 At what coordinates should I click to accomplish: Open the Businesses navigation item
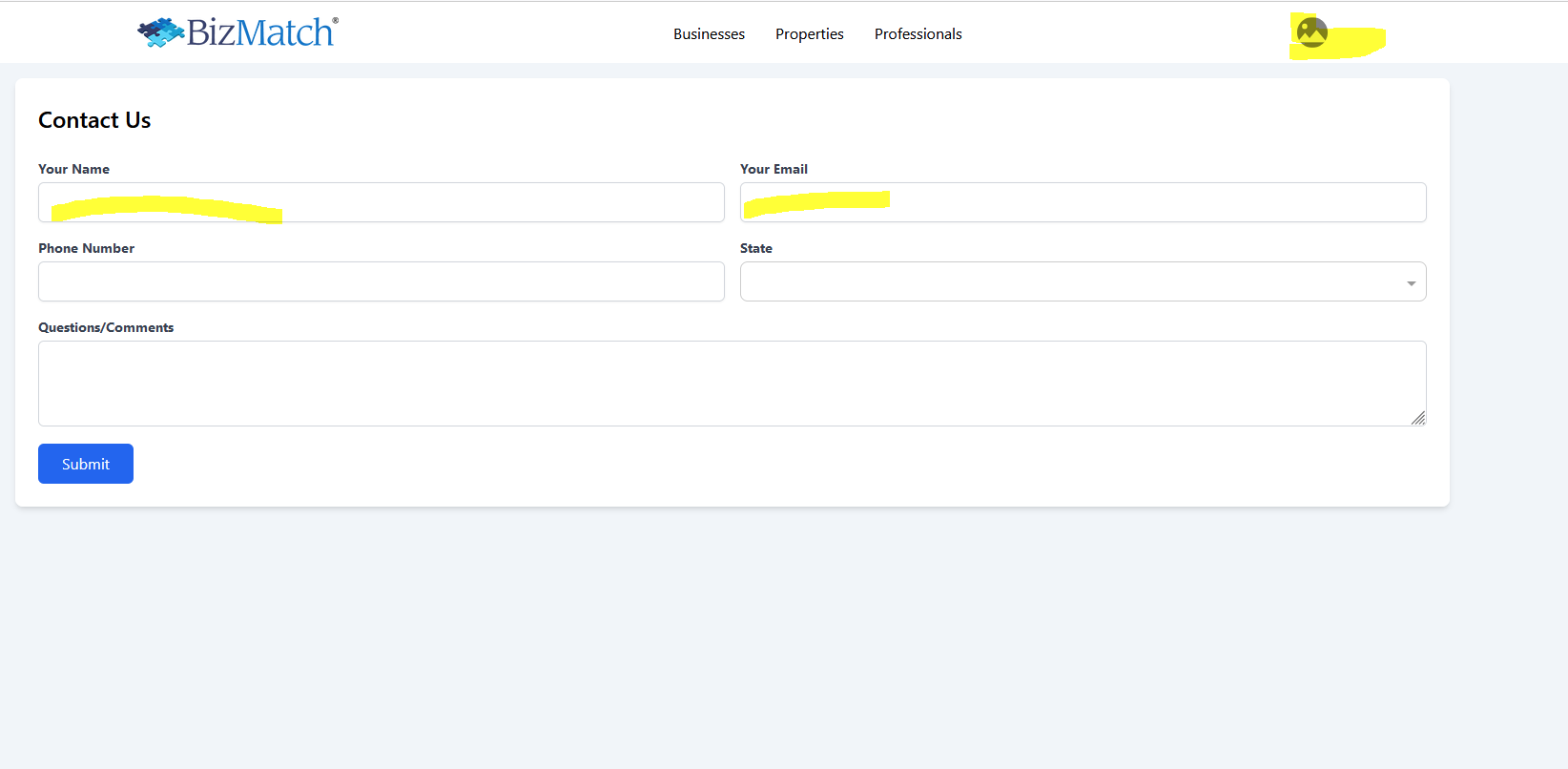click(709, 34)
